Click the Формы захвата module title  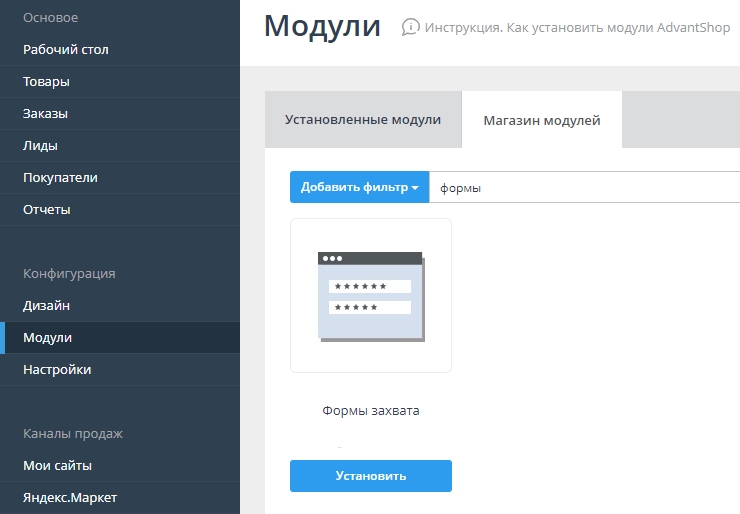click(371, 410)
